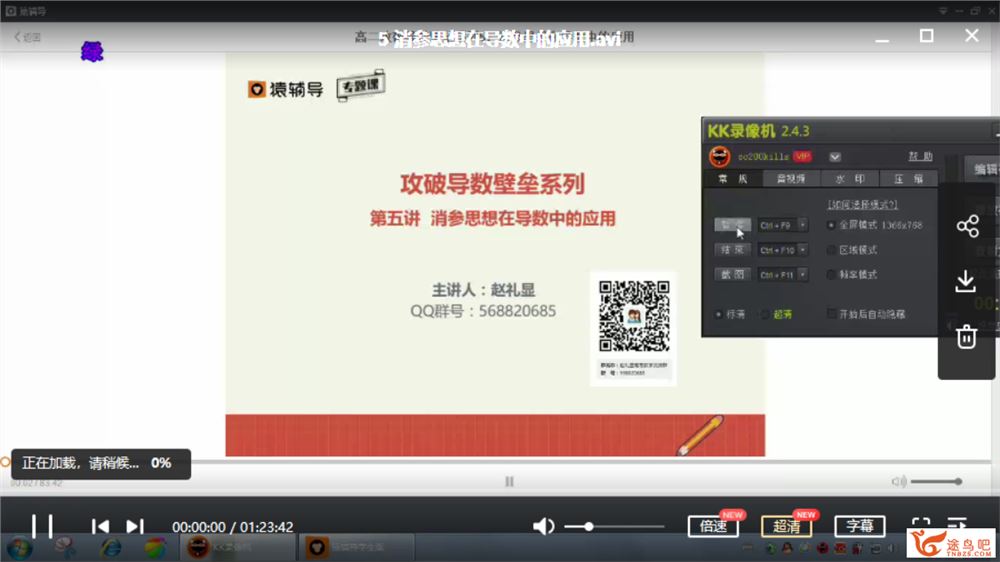Click the 00:00:00 / 01:23:42 time display
The image size is (1000, 562).
click(x=233, y=527)
